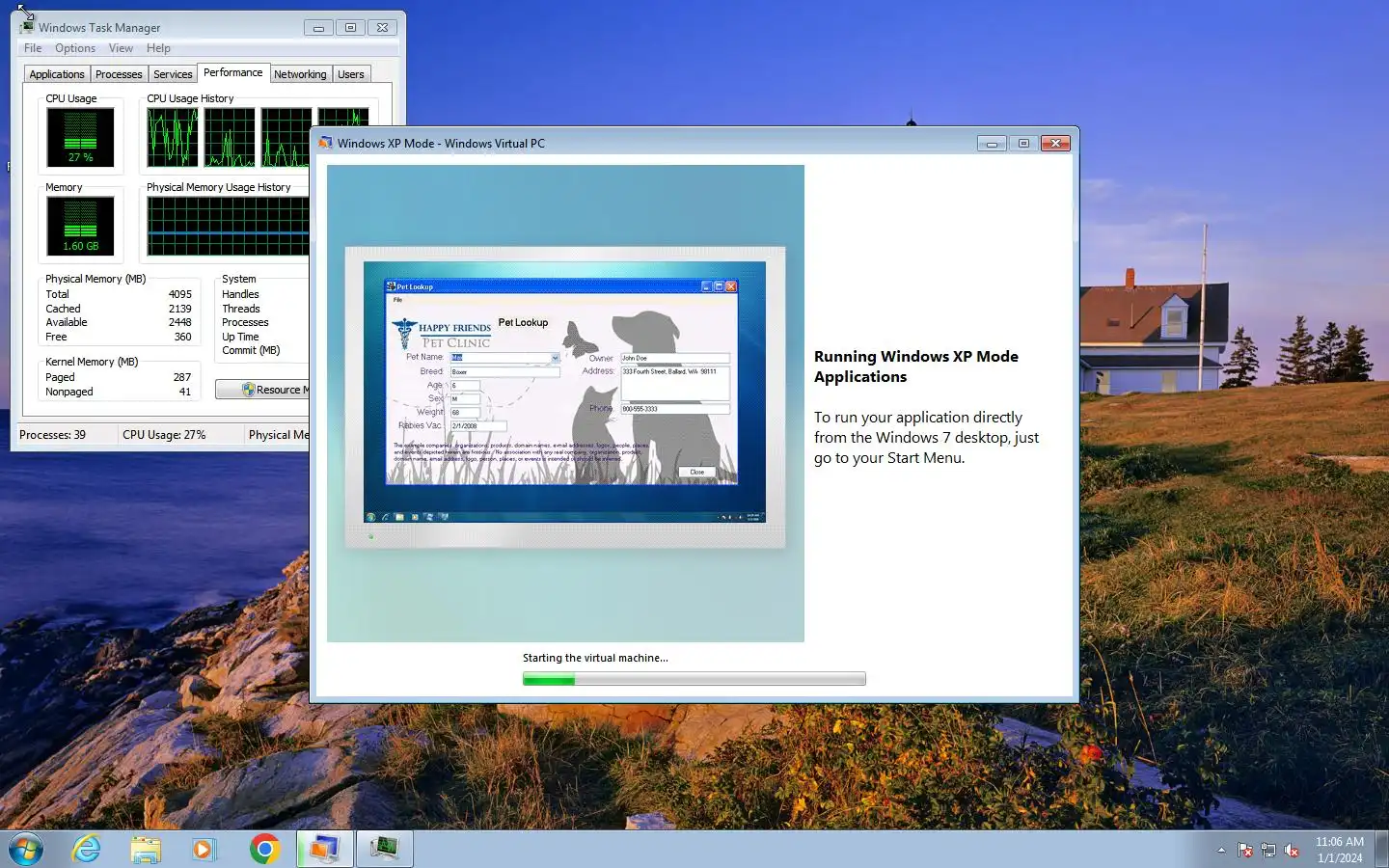The height and width of the screenshot is (868, 1389).
Task: Select the Windows Virtual PC taskbar button
Action: coord(324,850)
